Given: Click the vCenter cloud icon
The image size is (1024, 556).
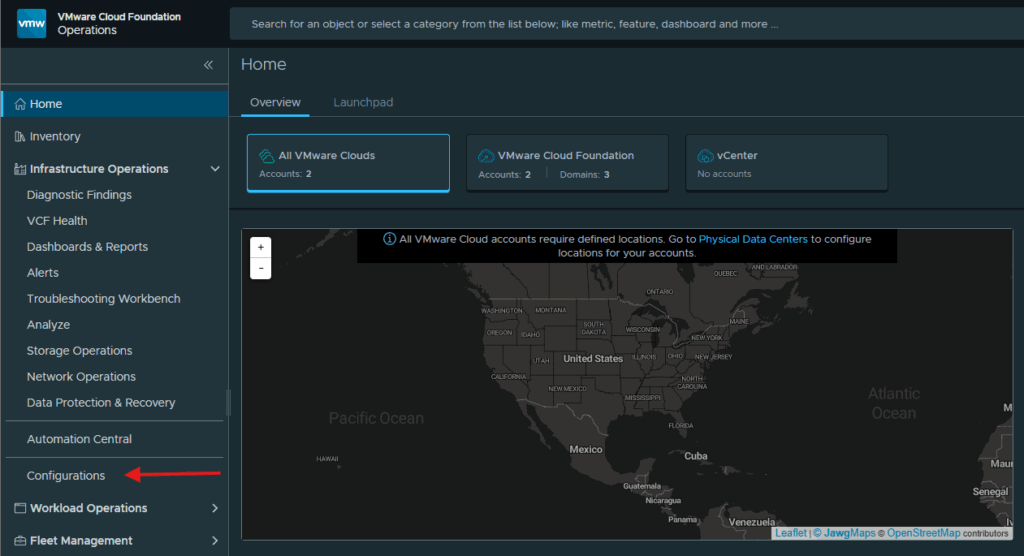Looking at the screenshot, I should [x=705, y=155].
